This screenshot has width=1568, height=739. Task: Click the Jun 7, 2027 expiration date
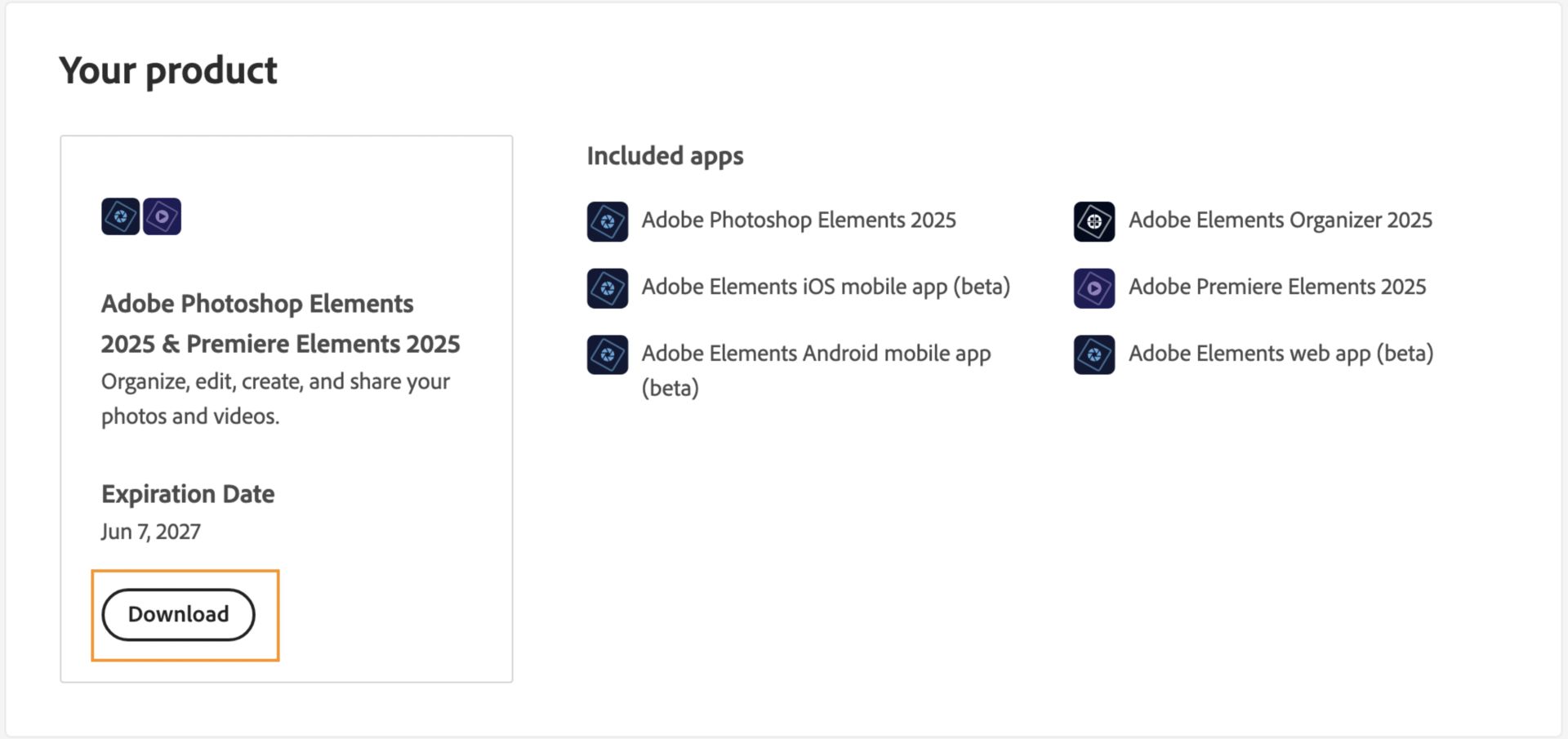[151, 532]
